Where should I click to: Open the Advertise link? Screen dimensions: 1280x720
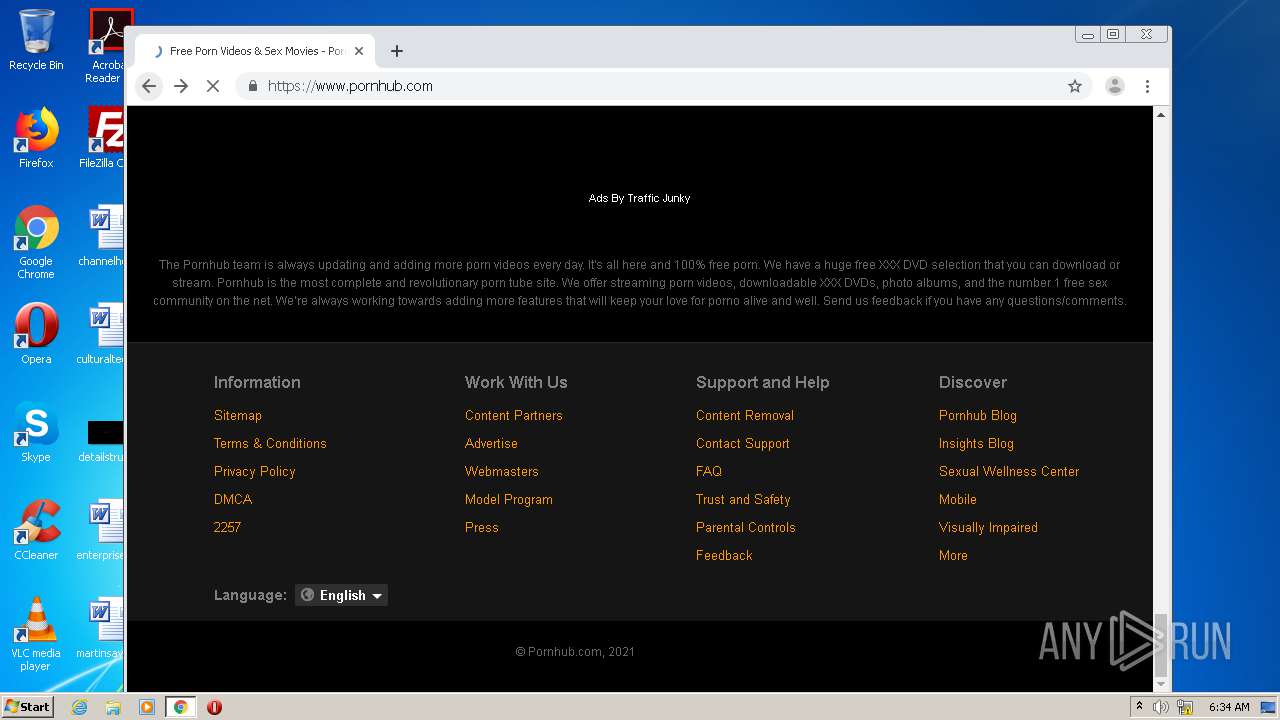click(x=491, y=443)
